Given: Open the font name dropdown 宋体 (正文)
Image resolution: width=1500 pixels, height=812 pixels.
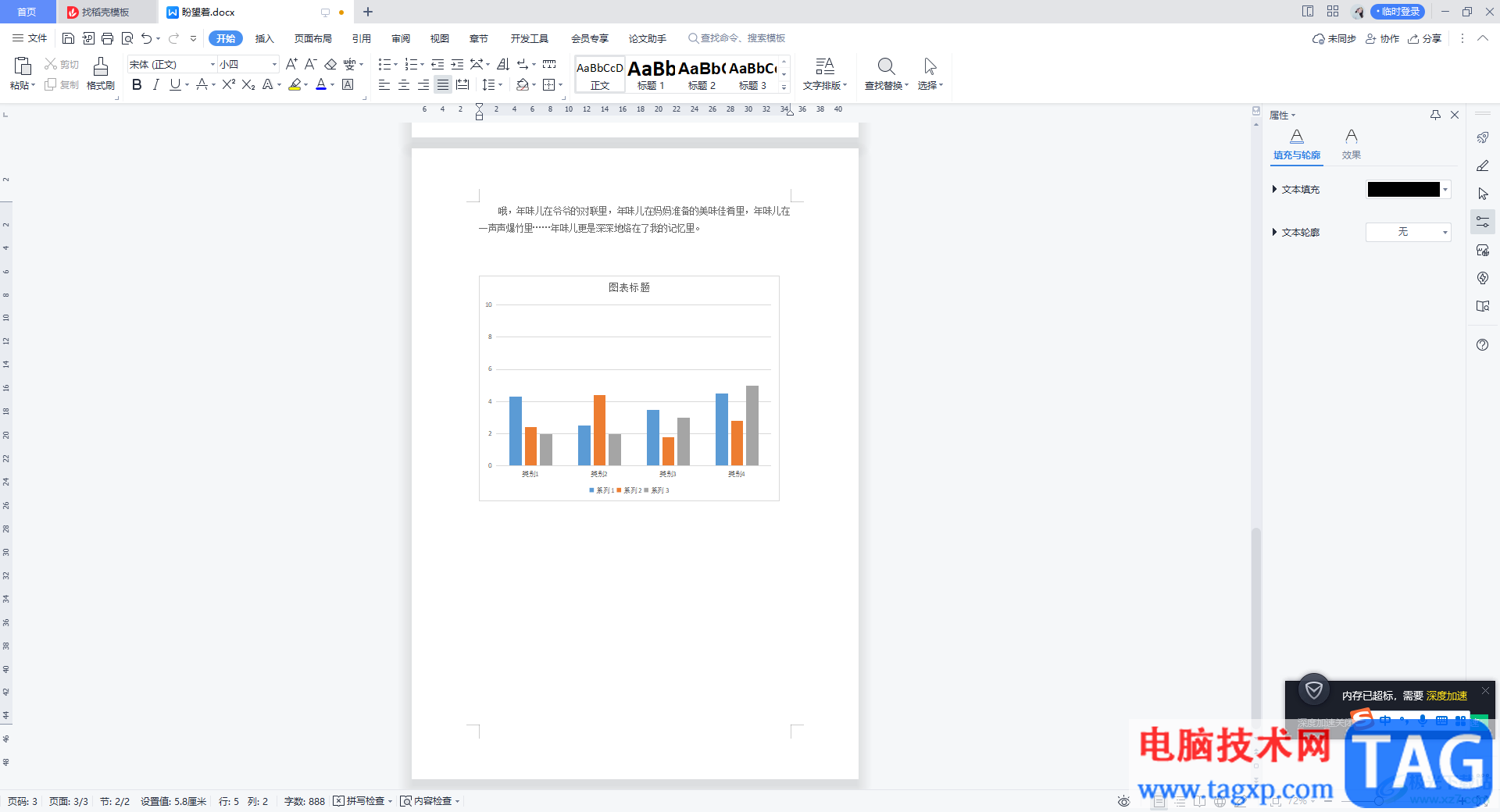Looking at the screenshot, I should click(x=212, y=64).
